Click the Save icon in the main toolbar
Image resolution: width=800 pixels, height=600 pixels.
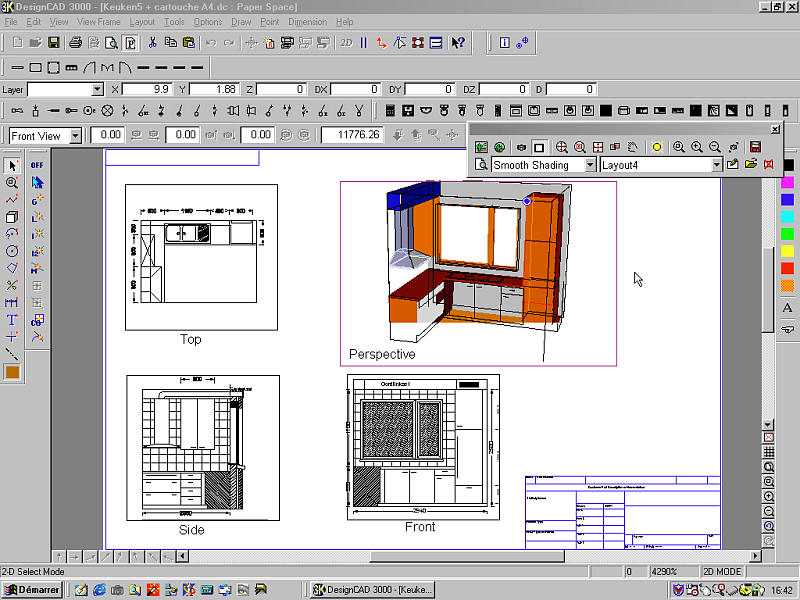click(x=54, y=43)
